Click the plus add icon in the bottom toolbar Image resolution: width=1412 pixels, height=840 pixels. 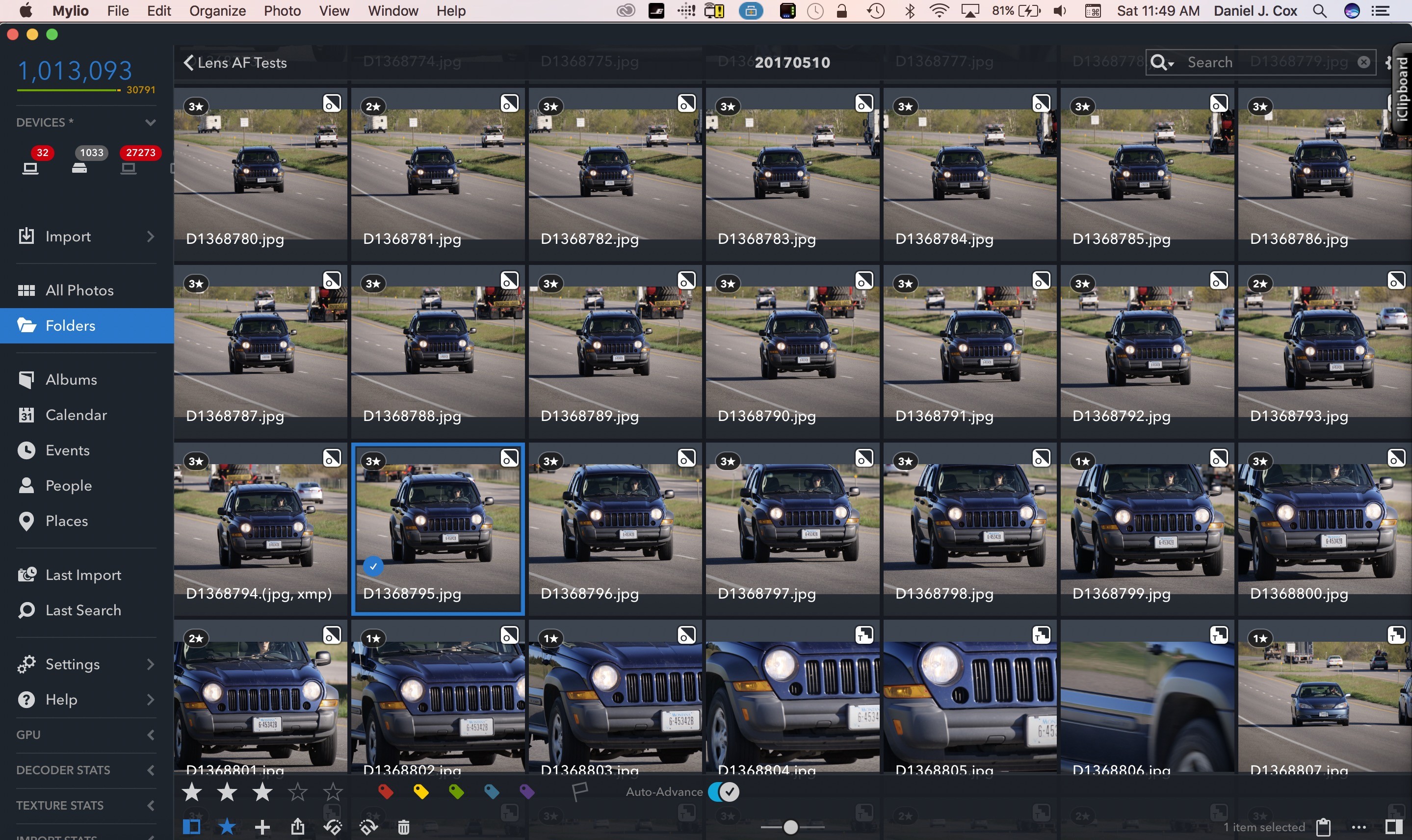pos(262,827)
